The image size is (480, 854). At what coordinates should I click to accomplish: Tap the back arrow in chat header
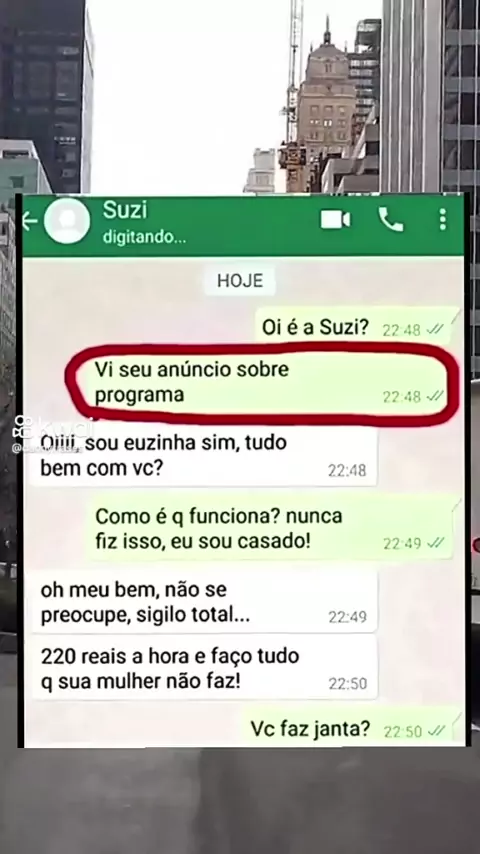click(30, 221)
